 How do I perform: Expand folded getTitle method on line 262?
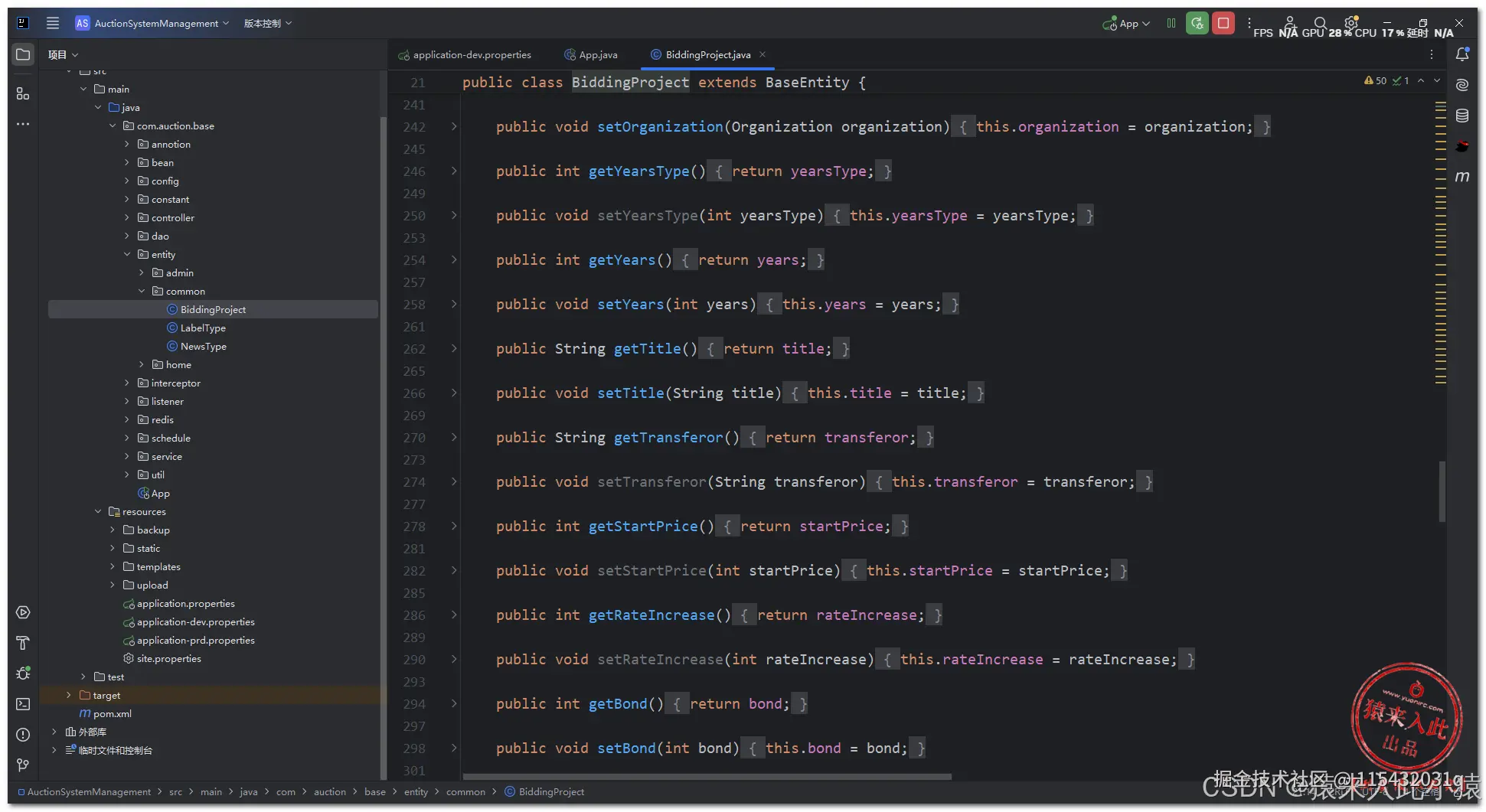tap(454, 348)
